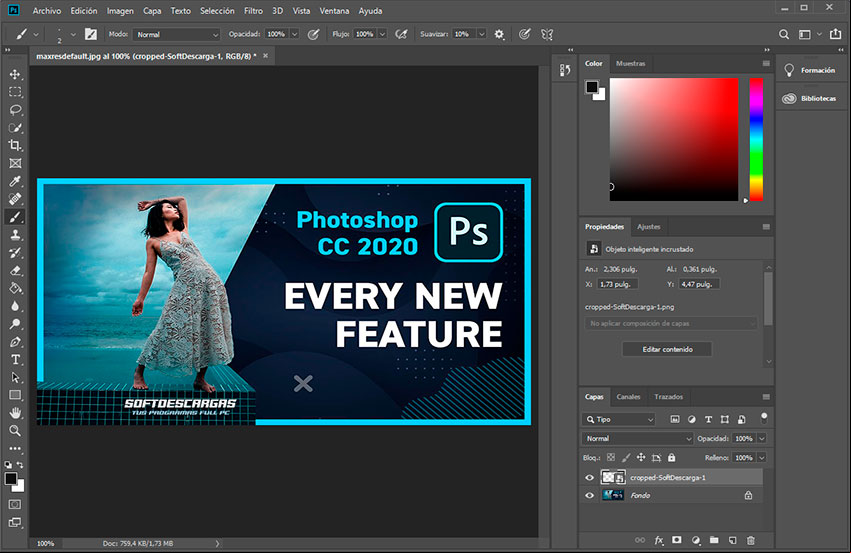This screenshot has width=851, height=553.
Task: Open the layer blend mode Normal dropdown
Action: [638, 438]
